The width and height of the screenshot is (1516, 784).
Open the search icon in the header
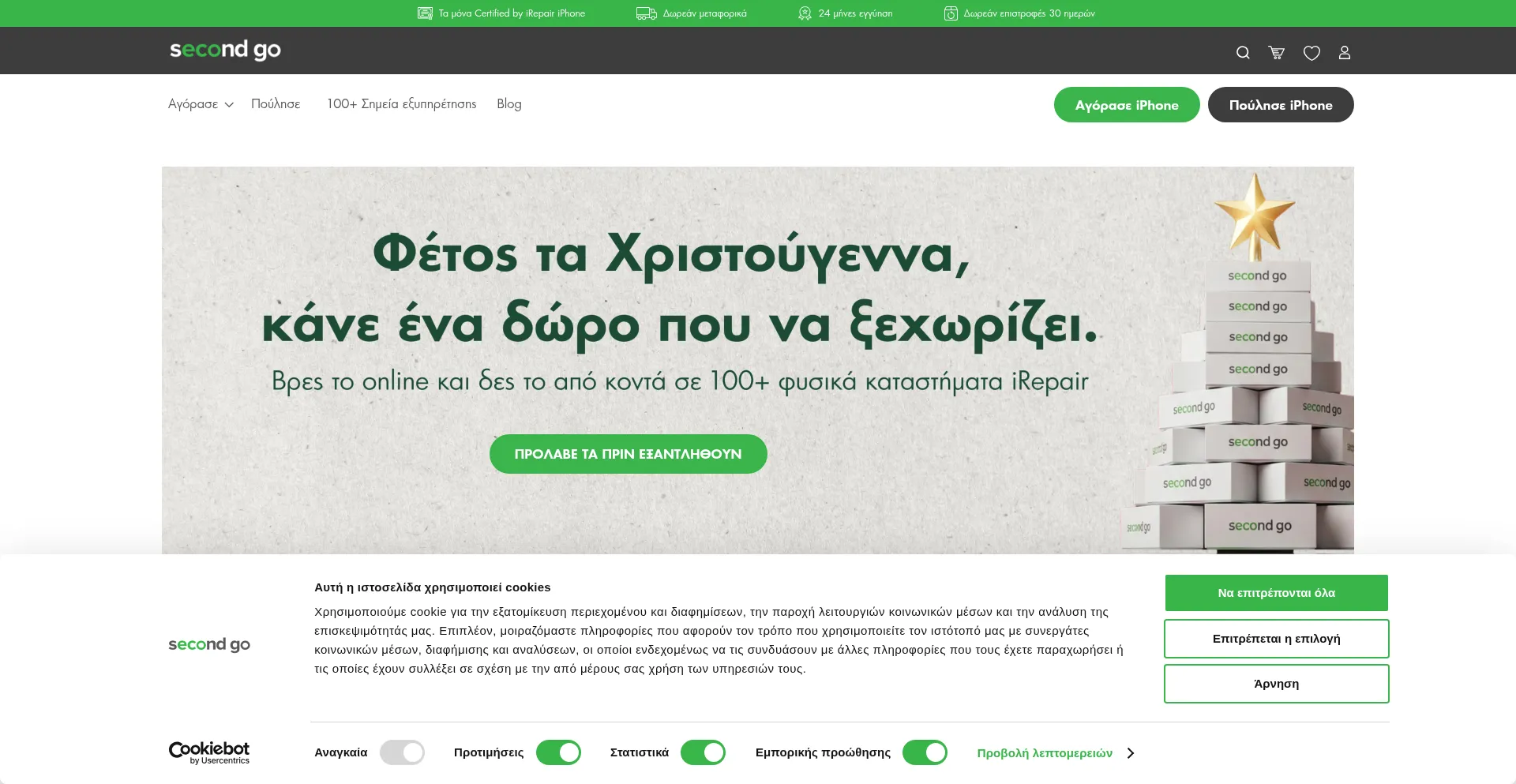click(x=1243, y=51)
